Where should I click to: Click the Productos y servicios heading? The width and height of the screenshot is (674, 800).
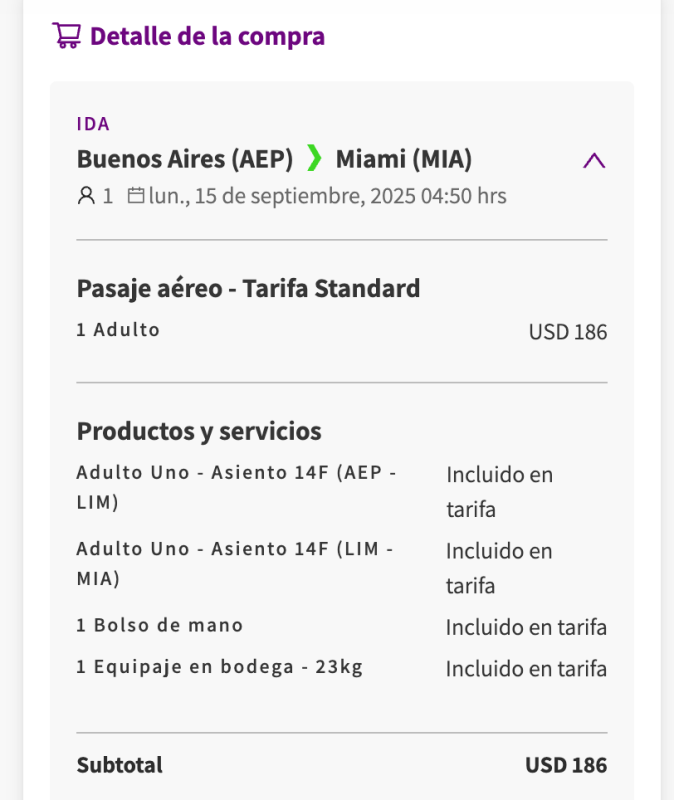(199, 431)
